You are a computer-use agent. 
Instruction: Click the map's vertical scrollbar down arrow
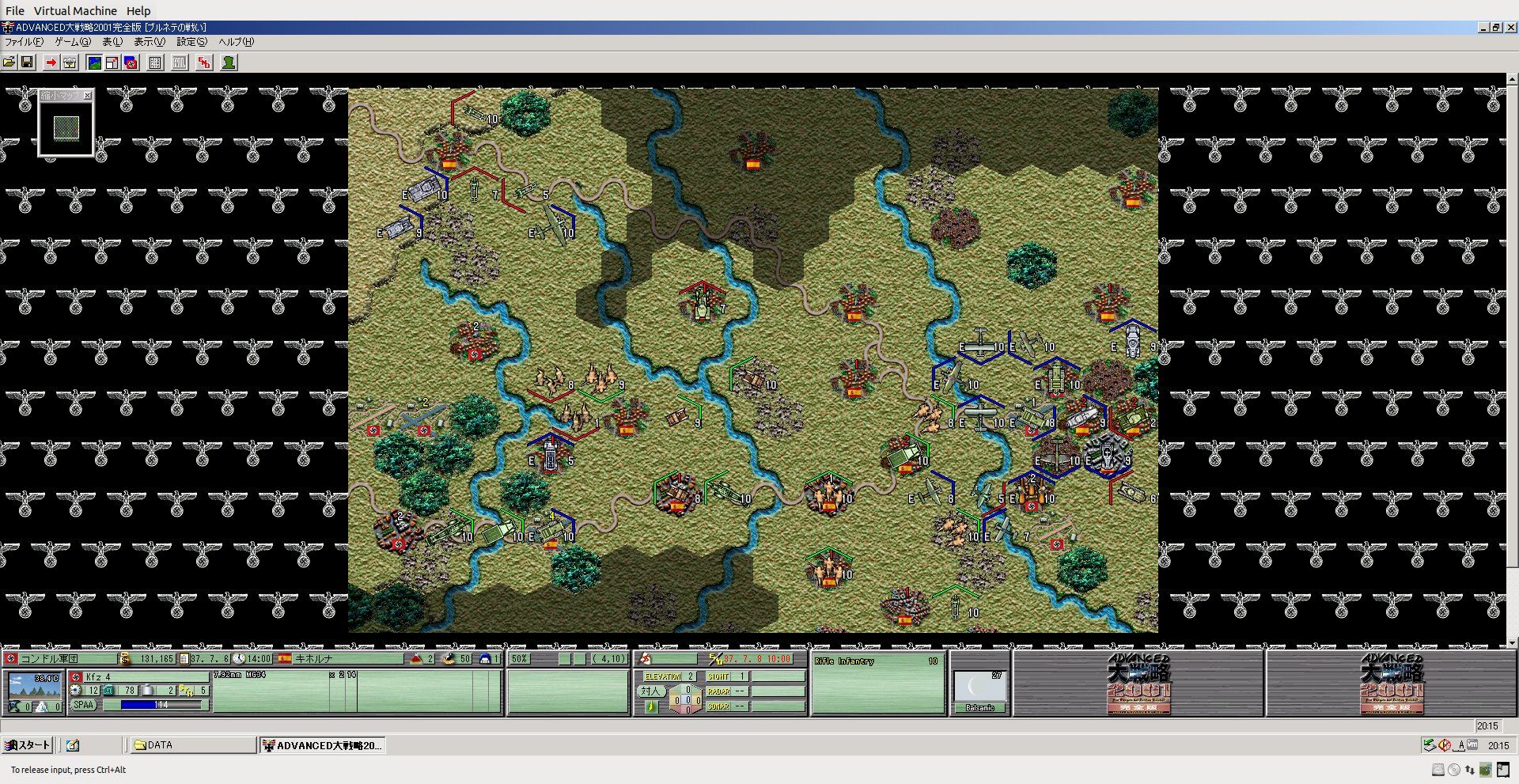(1512, 642)
